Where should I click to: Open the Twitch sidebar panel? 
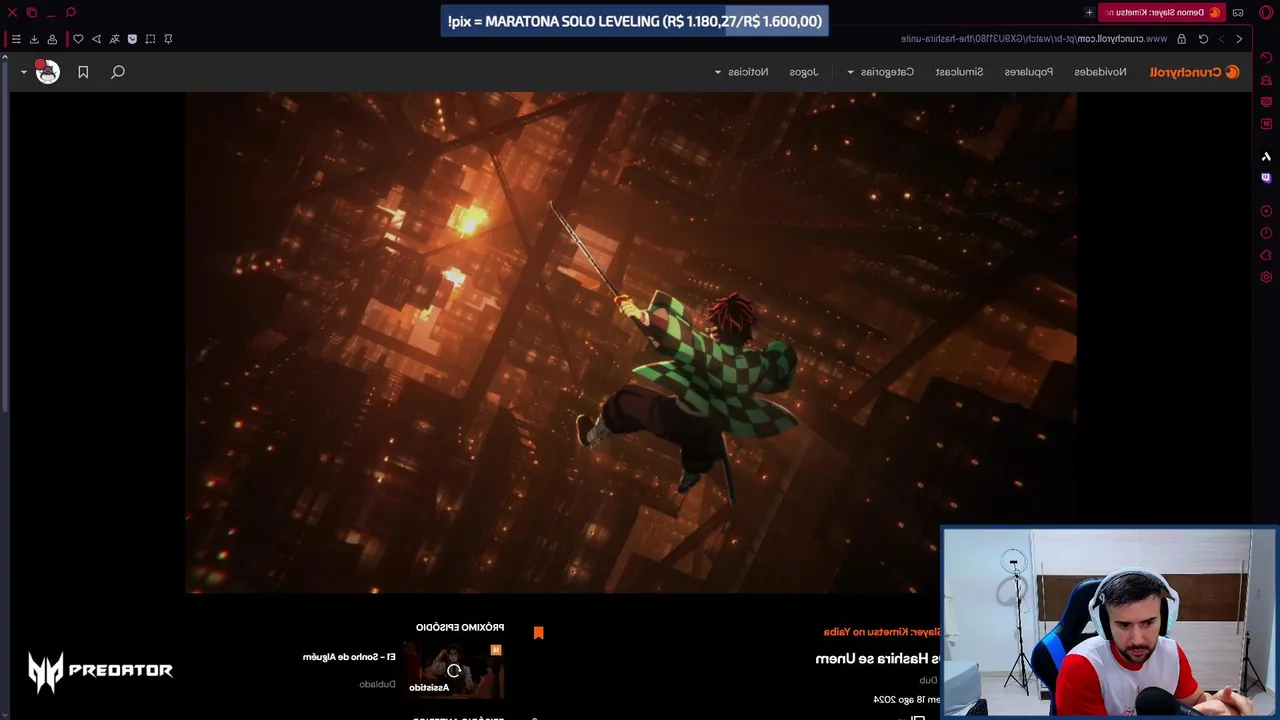point(1266,178)
